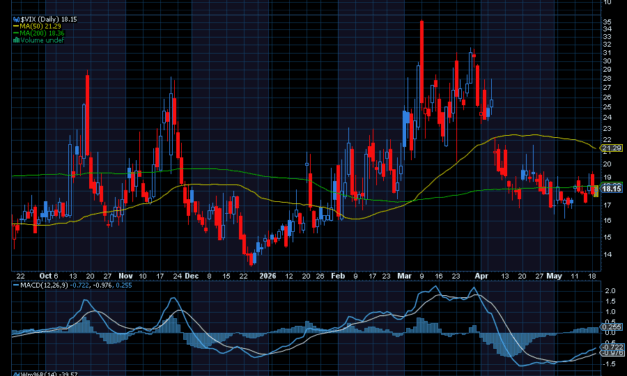Click the "Dec" month label on date axis
Viewport: 627px width, 376px height.
(x=192, y=276)
